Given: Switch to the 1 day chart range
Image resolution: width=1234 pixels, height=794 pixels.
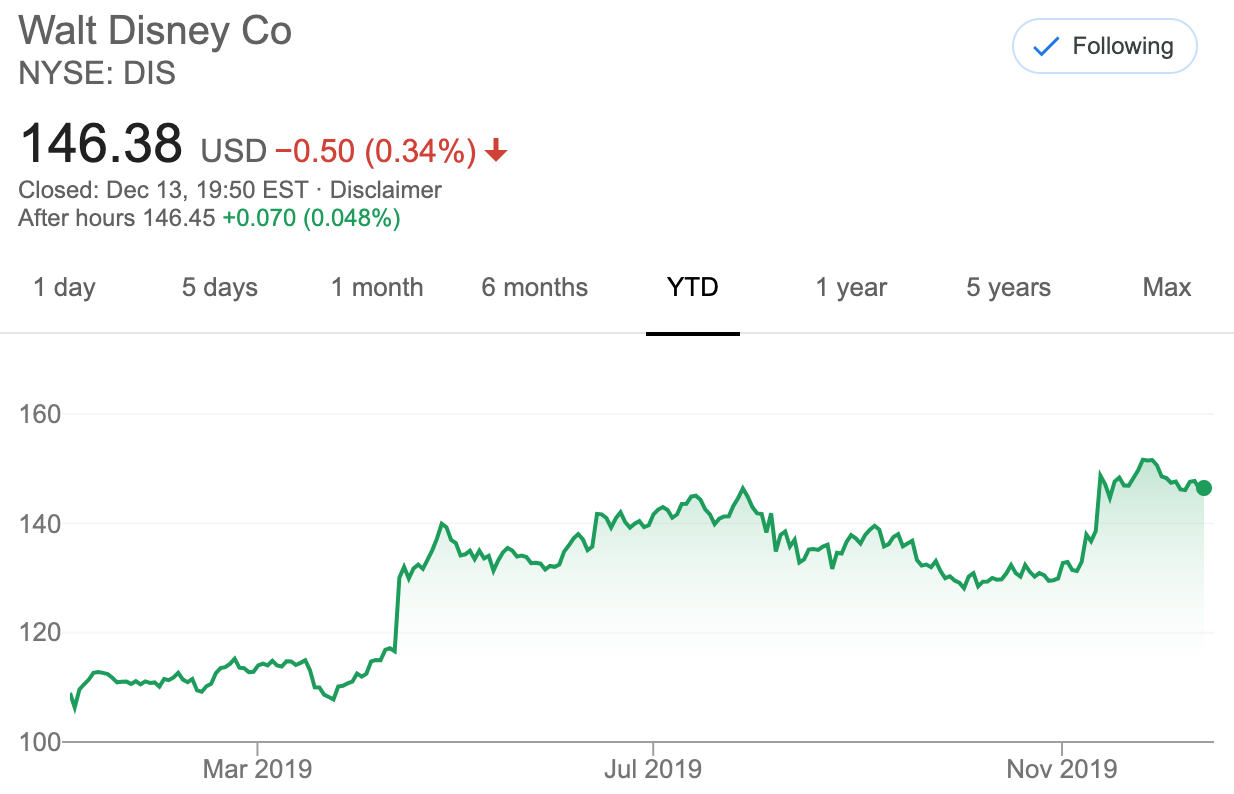Looking at the screenshot, I should coord(64,288).
